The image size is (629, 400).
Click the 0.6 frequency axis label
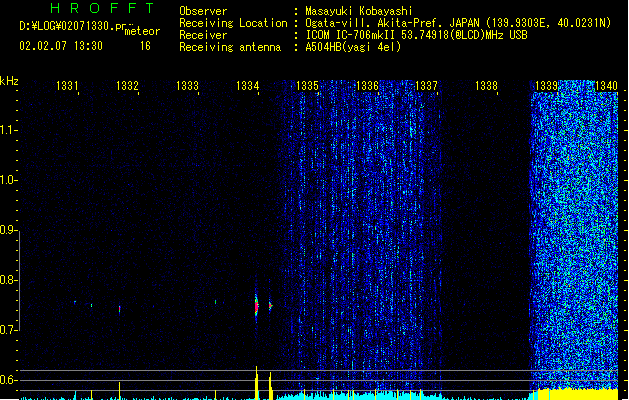8,380
